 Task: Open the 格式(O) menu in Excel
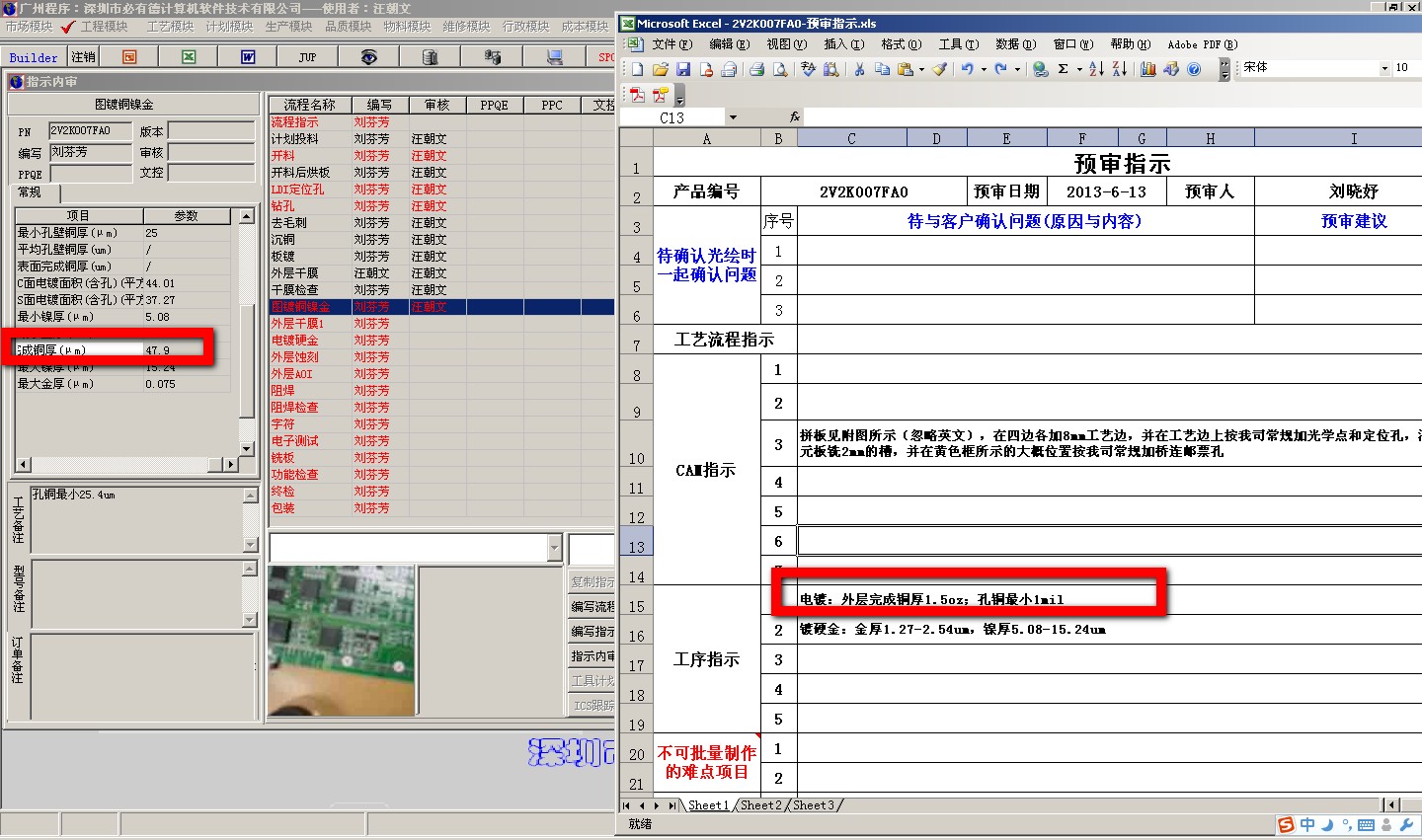901,44
